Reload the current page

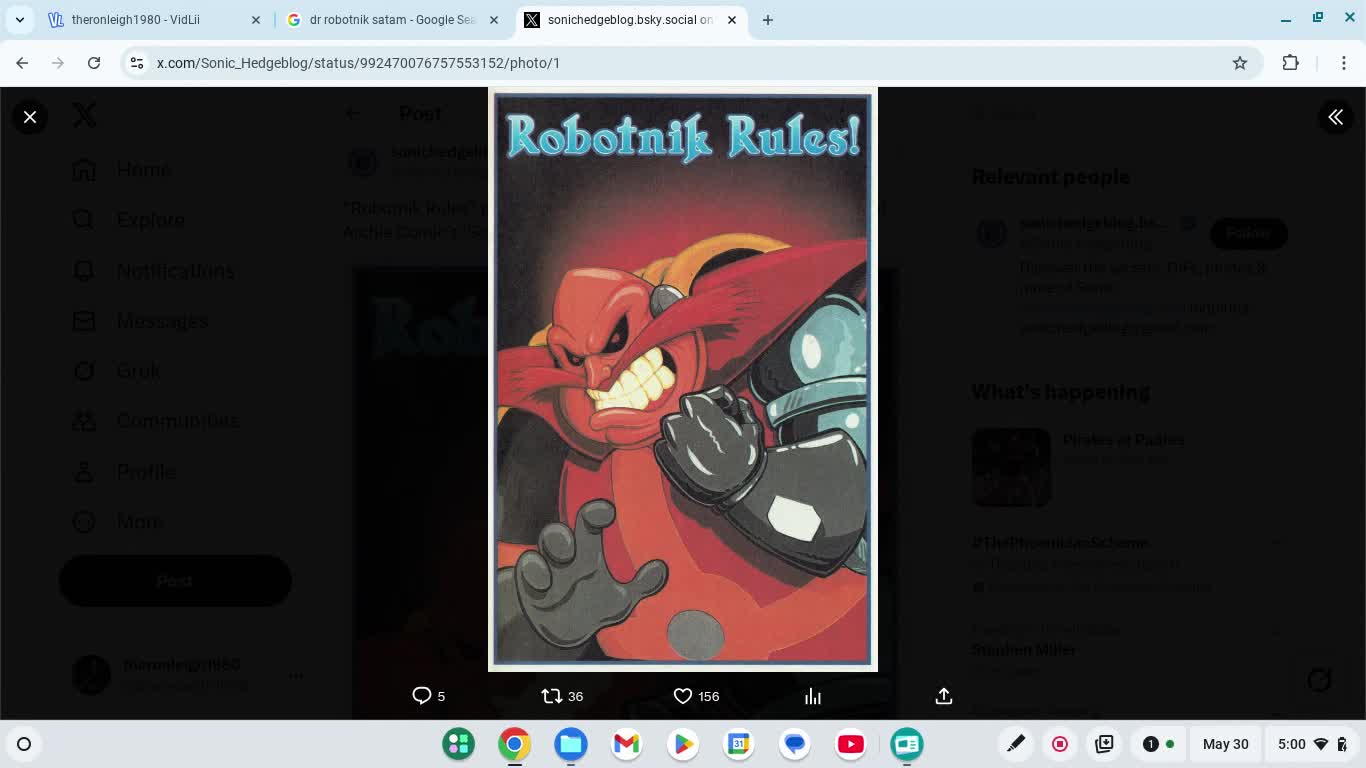click(94, 63)
